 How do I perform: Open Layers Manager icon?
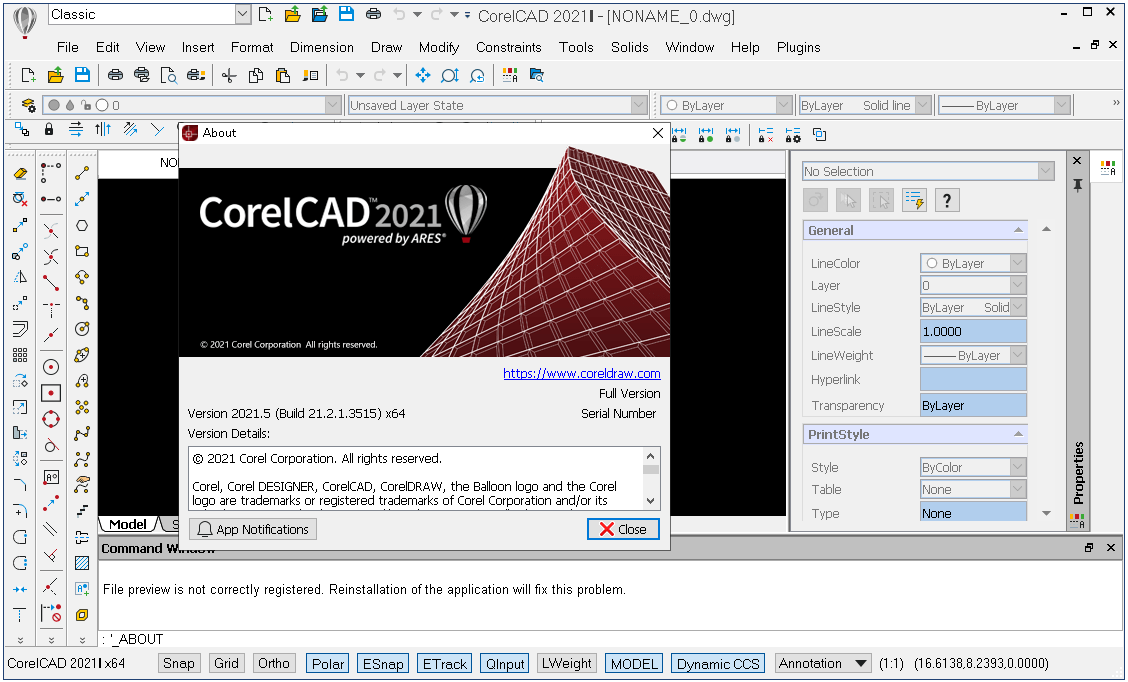(28, 105)
